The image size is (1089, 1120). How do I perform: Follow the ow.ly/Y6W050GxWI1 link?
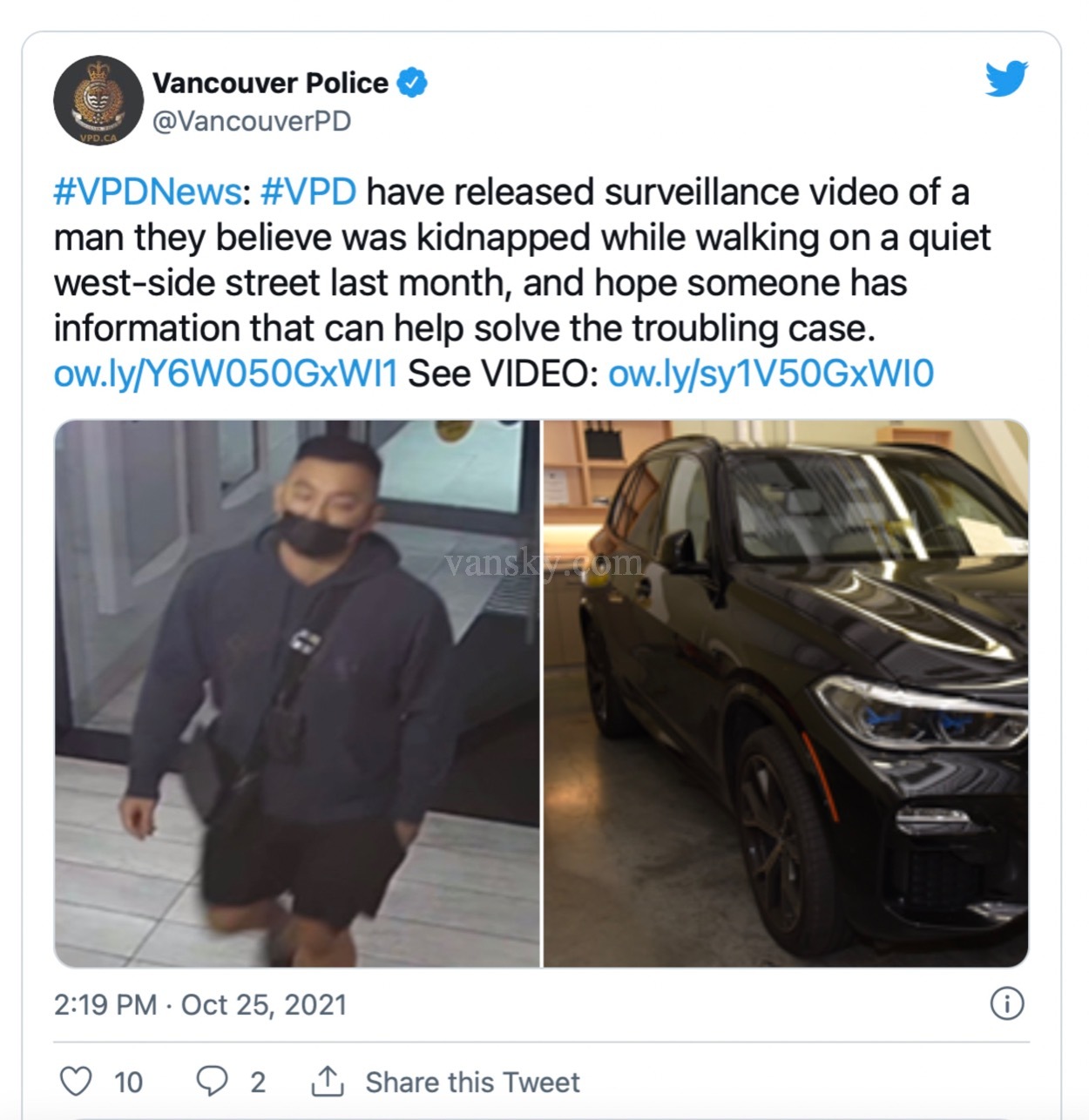[x=226, y=374]
